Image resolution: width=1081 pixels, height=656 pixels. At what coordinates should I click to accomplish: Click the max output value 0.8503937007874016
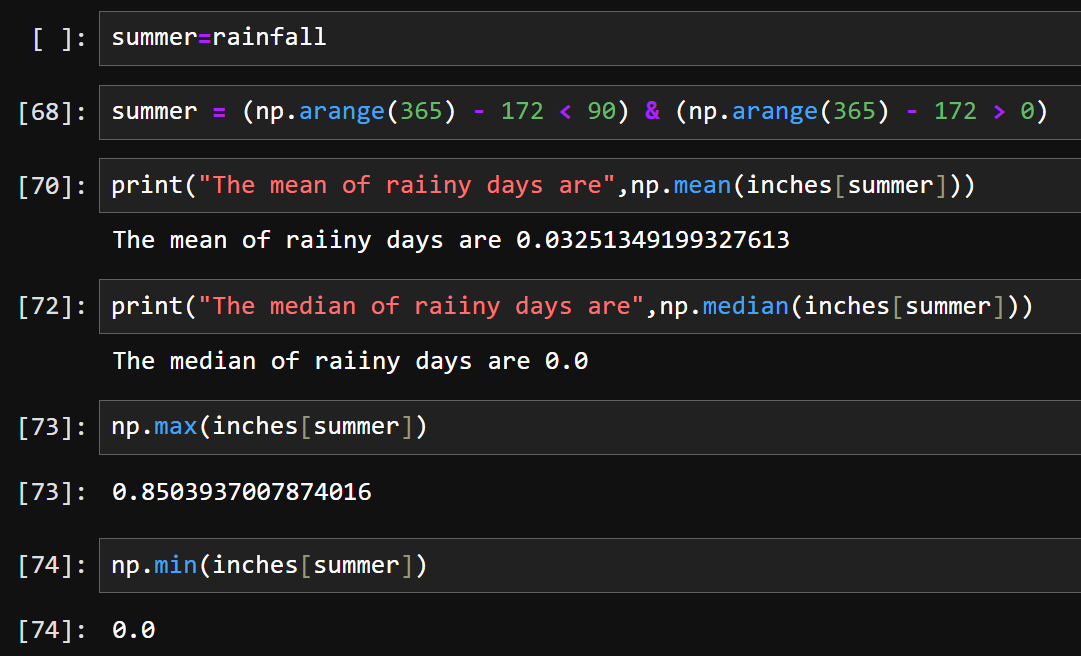pyautogui.click(x=242, y=492)
